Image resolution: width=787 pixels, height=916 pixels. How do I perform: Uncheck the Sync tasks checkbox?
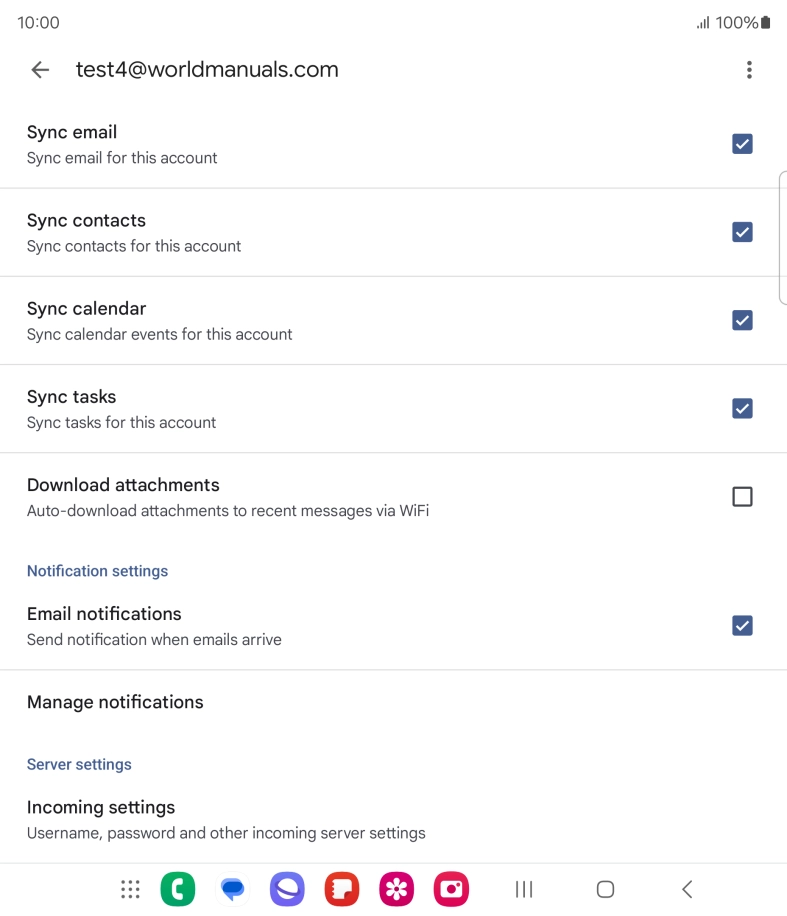(x=742, y=408)
